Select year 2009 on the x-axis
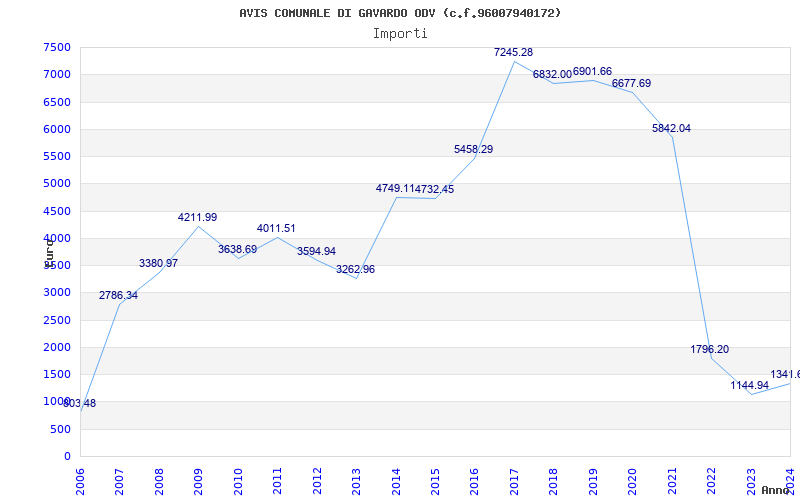800x500 pixels. pos(198,481)
